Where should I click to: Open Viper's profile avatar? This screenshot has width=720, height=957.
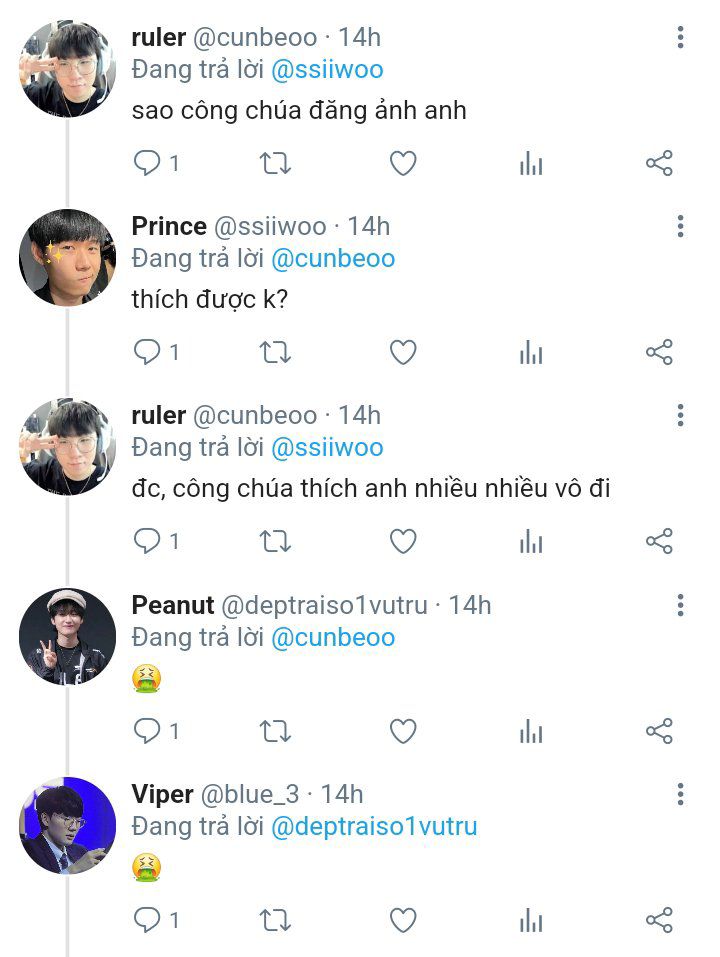(x=67, y=825)
